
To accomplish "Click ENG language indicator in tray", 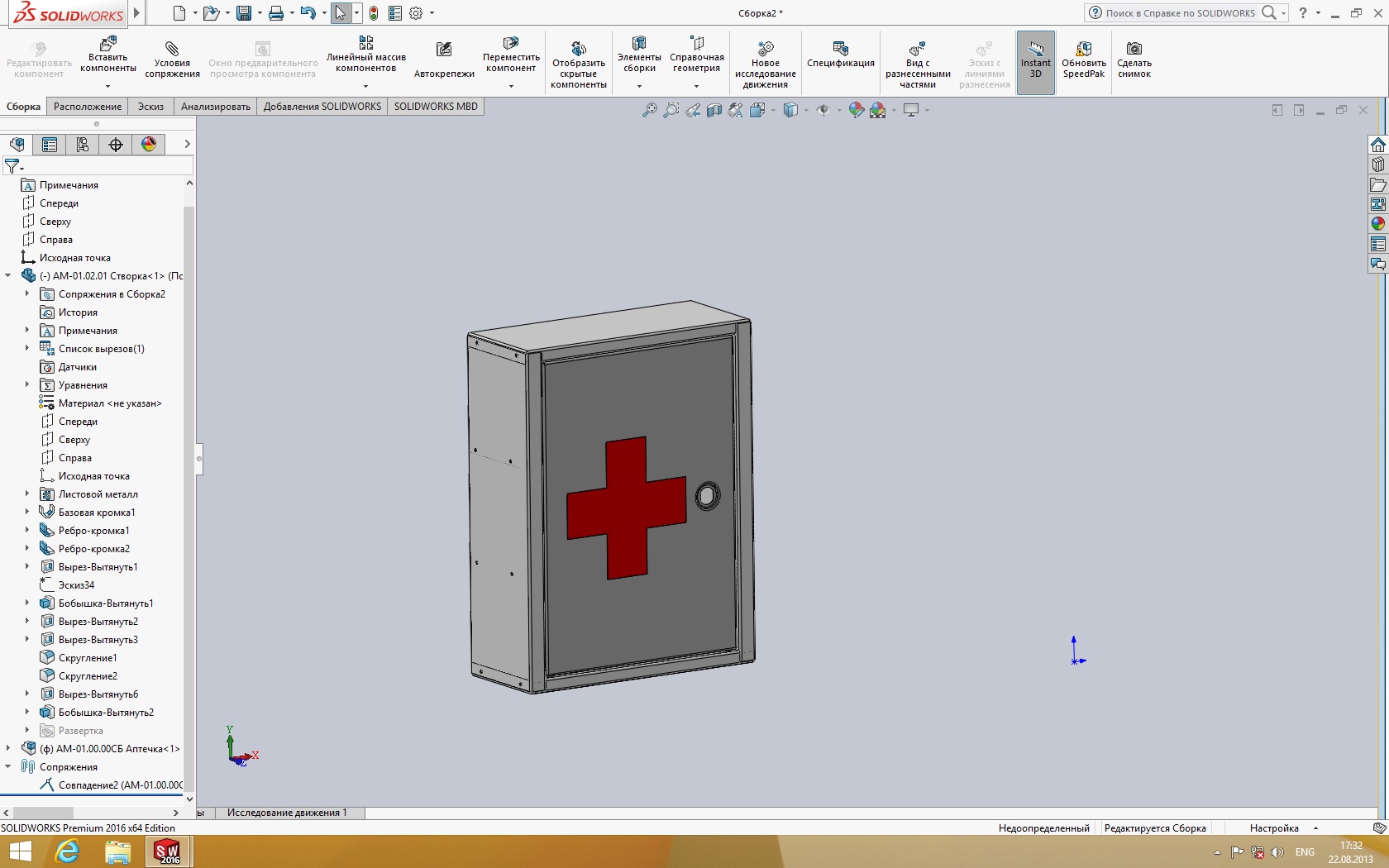I will [x=1305, y=852].
